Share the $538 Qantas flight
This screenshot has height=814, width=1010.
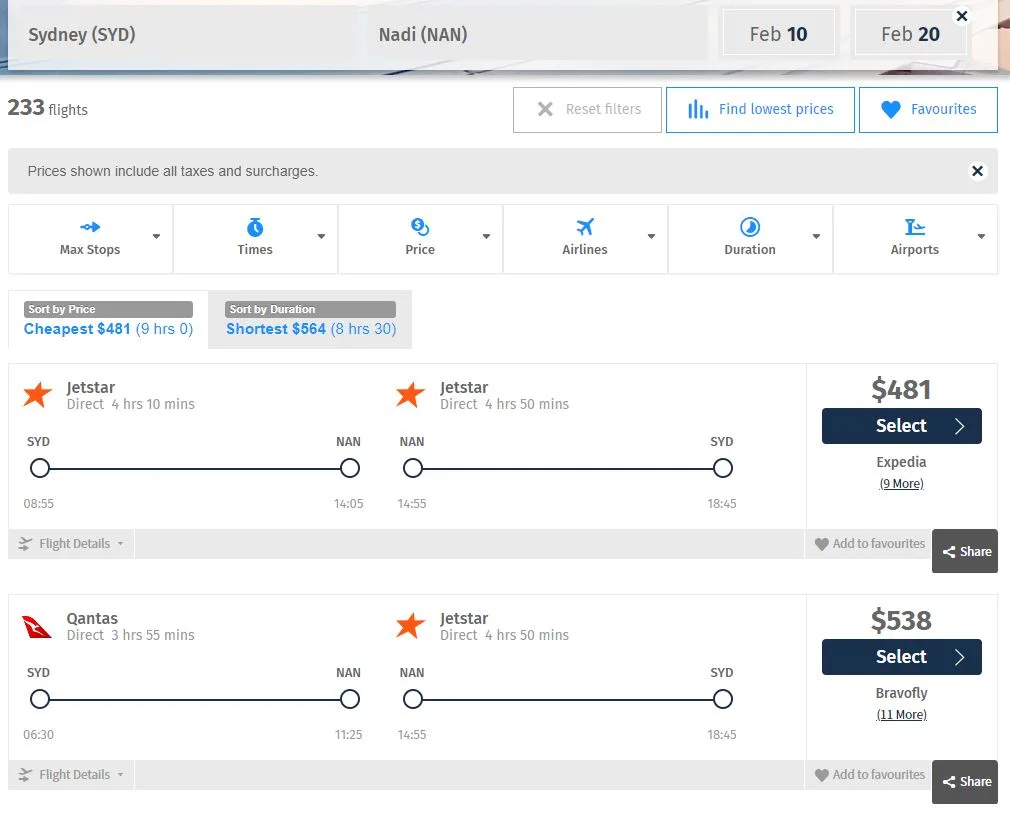point(965,782)
